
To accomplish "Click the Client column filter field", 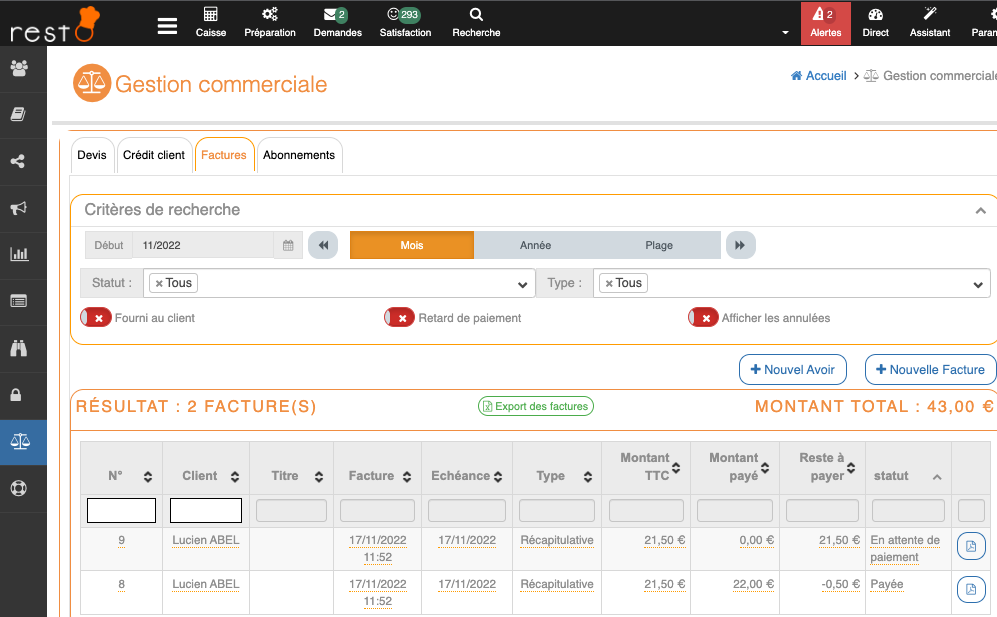I will pyautogui.click(x=206, y=511).
